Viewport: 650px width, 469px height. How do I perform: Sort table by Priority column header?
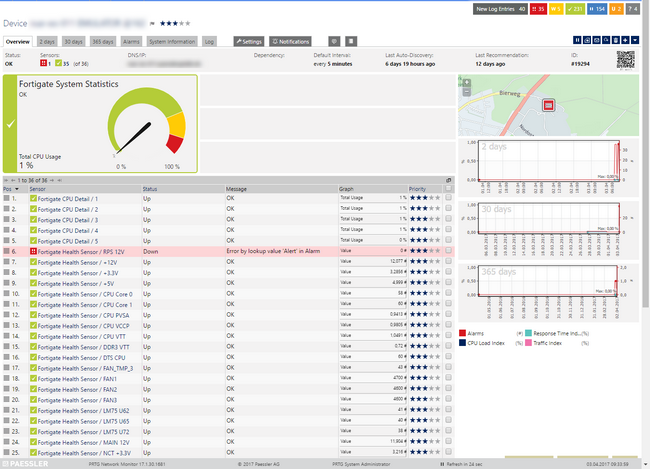point(417,189)
